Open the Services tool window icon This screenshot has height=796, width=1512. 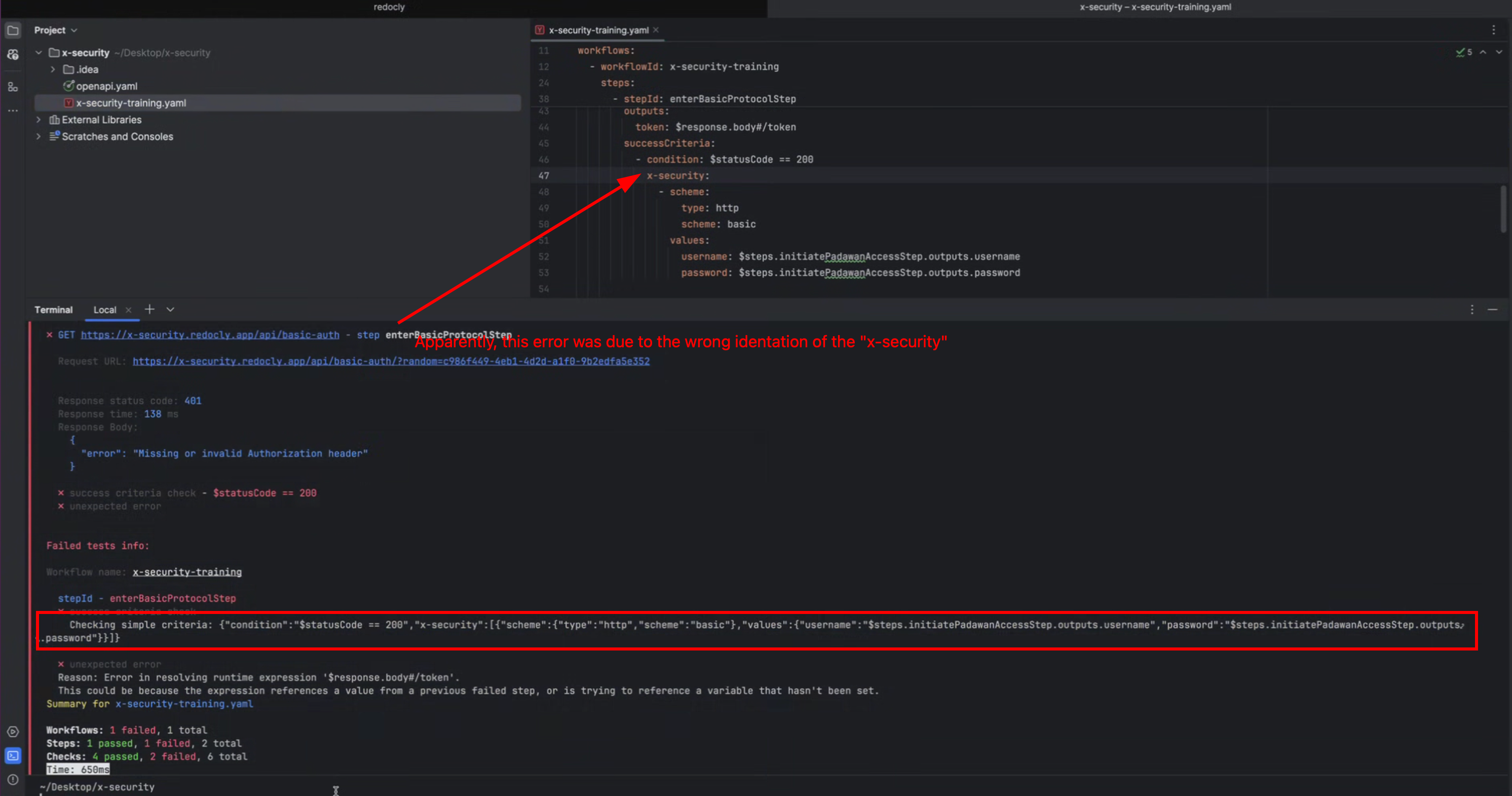coord(13,732)
